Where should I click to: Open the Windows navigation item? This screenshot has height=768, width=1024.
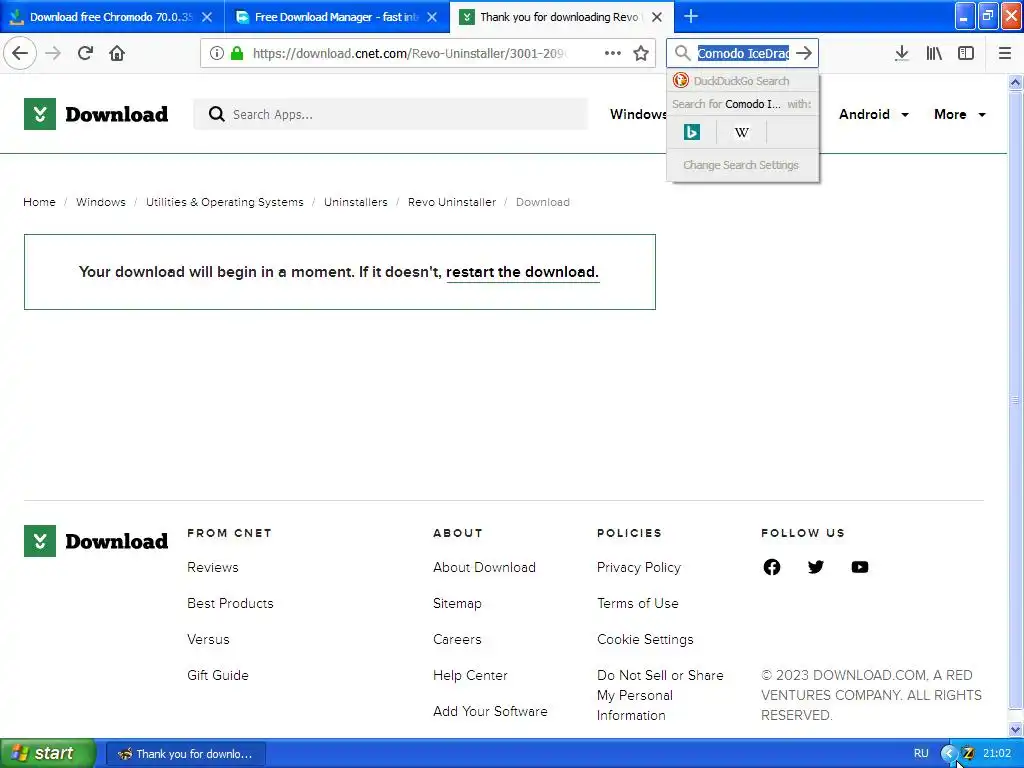[638, 114]
